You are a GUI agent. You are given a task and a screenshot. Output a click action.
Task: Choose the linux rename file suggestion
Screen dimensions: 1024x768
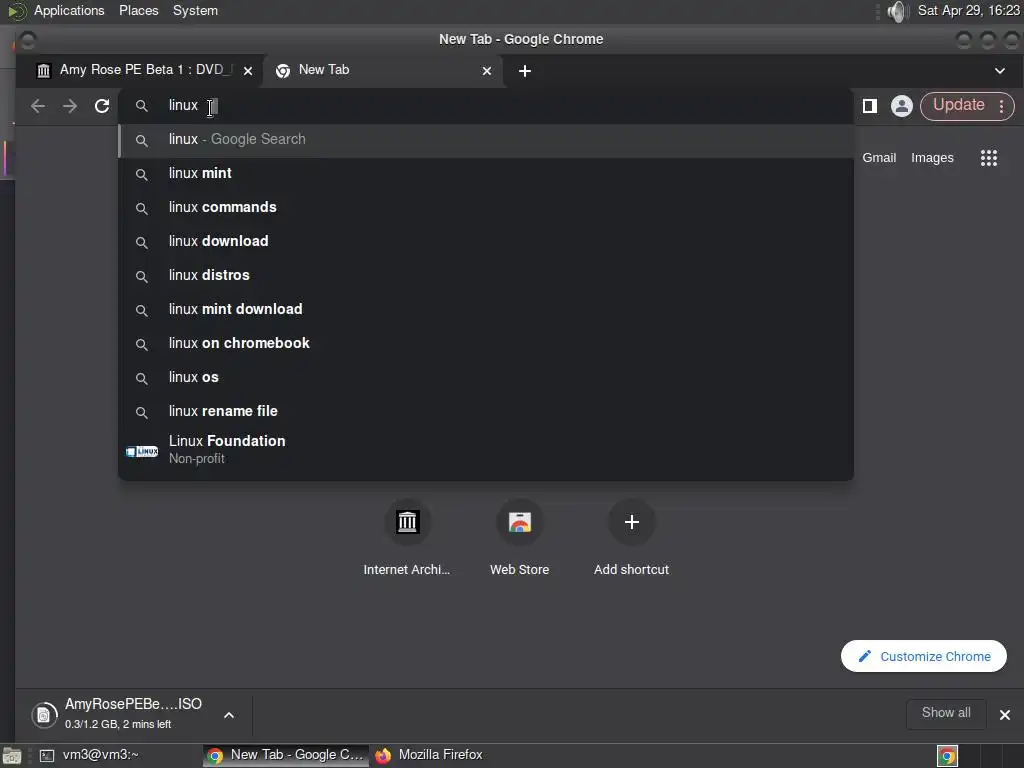(486, 411)
